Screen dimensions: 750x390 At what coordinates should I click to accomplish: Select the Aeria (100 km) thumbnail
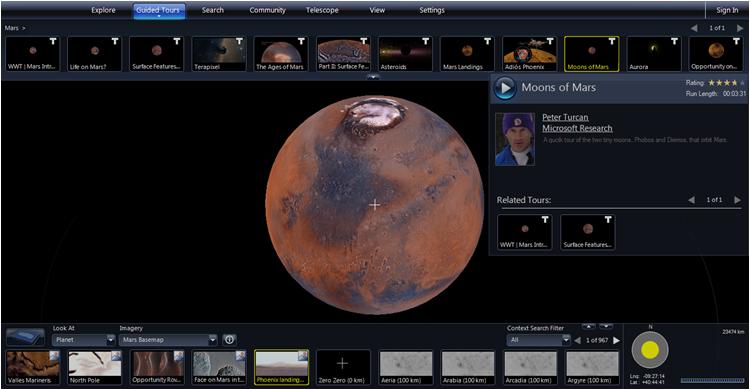[x=406, y=367]
